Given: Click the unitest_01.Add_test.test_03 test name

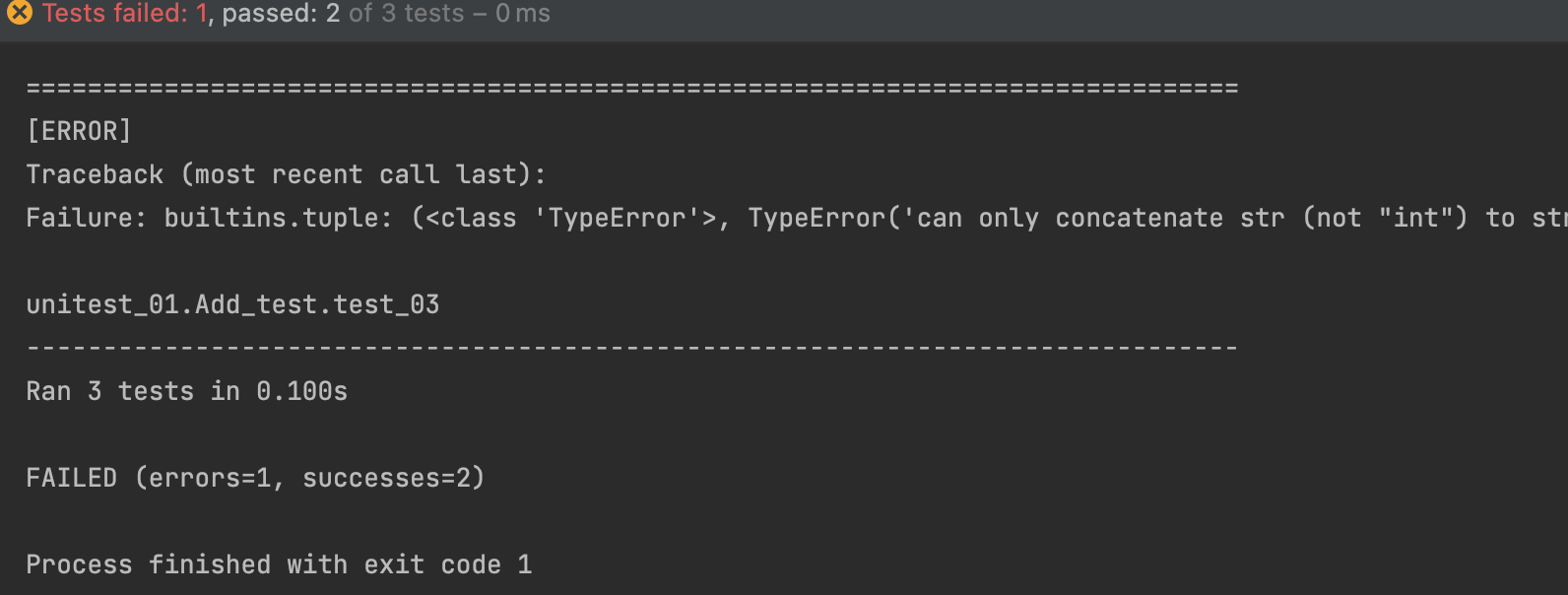Looking at the screenshot, I should coord(232,304).
